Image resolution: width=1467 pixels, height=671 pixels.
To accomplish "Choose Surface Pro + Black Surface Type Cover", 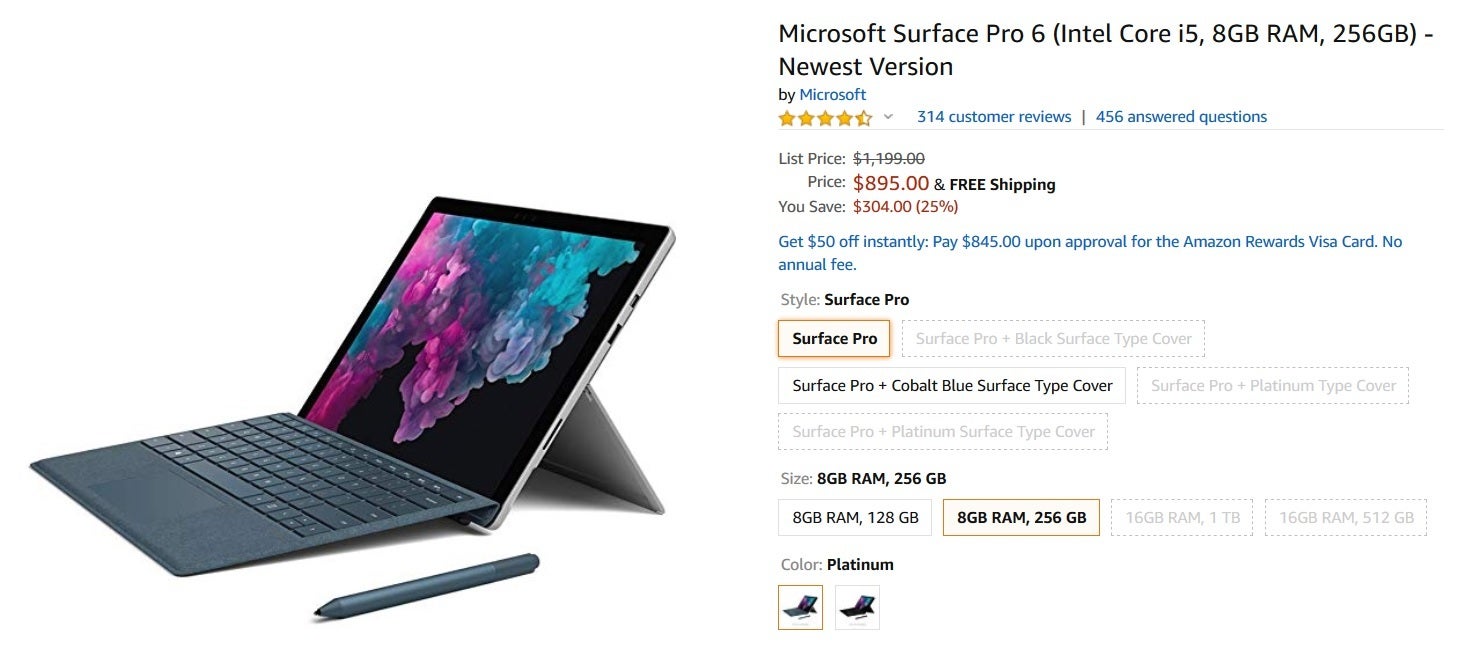I will 1053,338.
